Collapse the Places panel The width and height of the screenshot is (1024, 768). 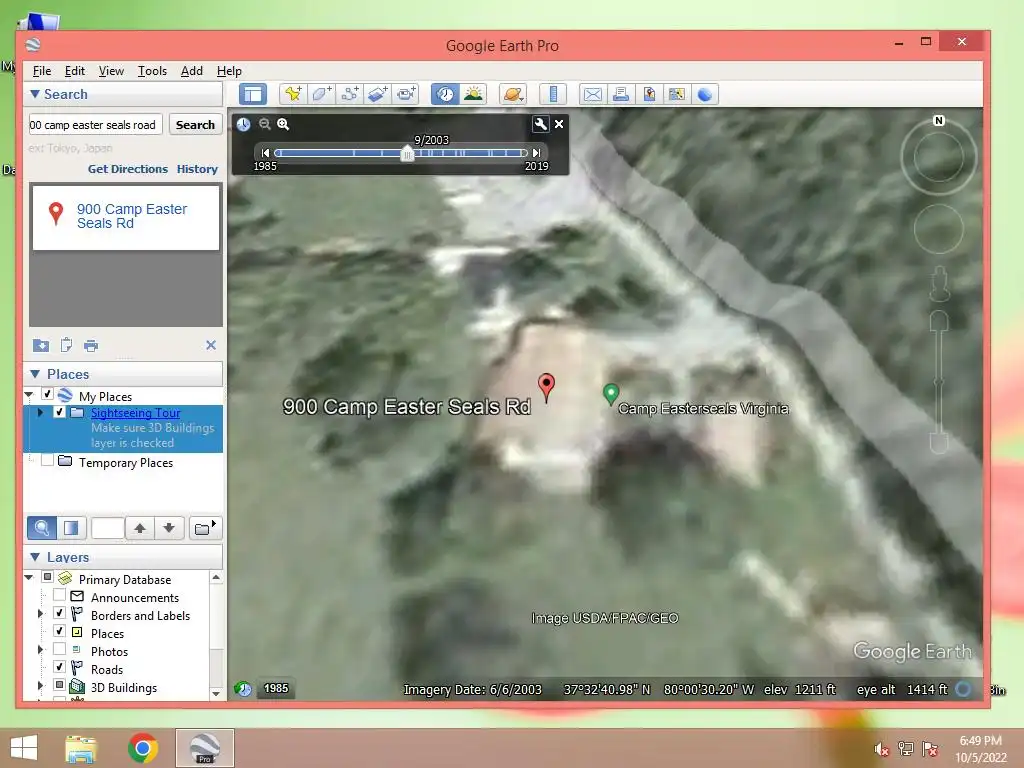click(x=35, y=374)
